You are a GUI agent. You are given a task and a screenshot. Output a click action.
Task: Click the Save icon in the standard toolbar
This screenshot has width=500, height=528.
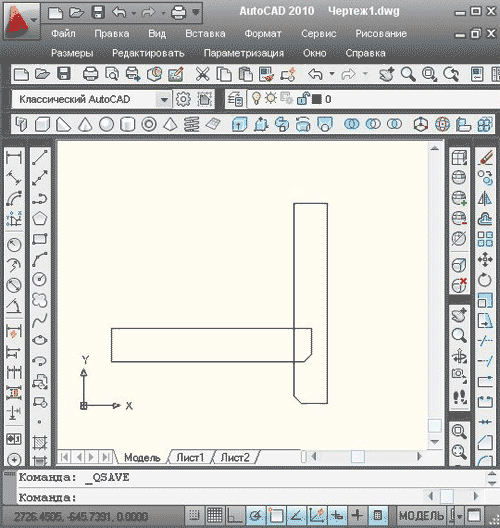[64, 73]
